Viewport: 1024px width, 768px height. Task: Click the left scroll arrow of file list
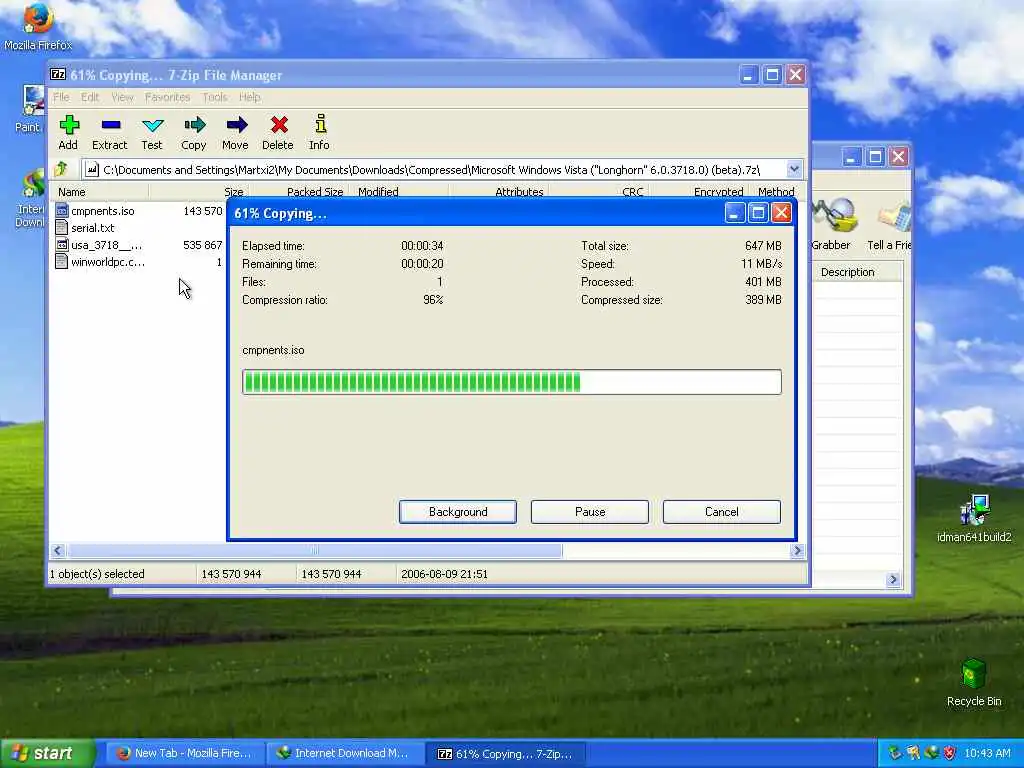click(x=57, y=551)
